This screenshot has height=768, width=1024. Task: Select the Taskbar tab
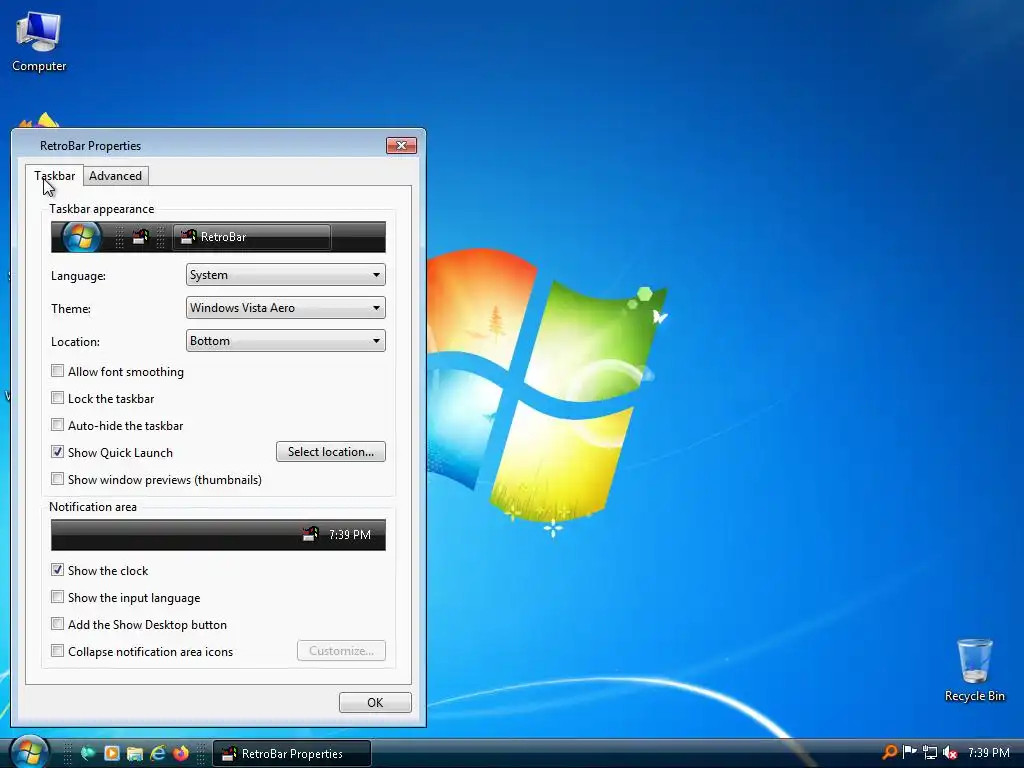55,176
